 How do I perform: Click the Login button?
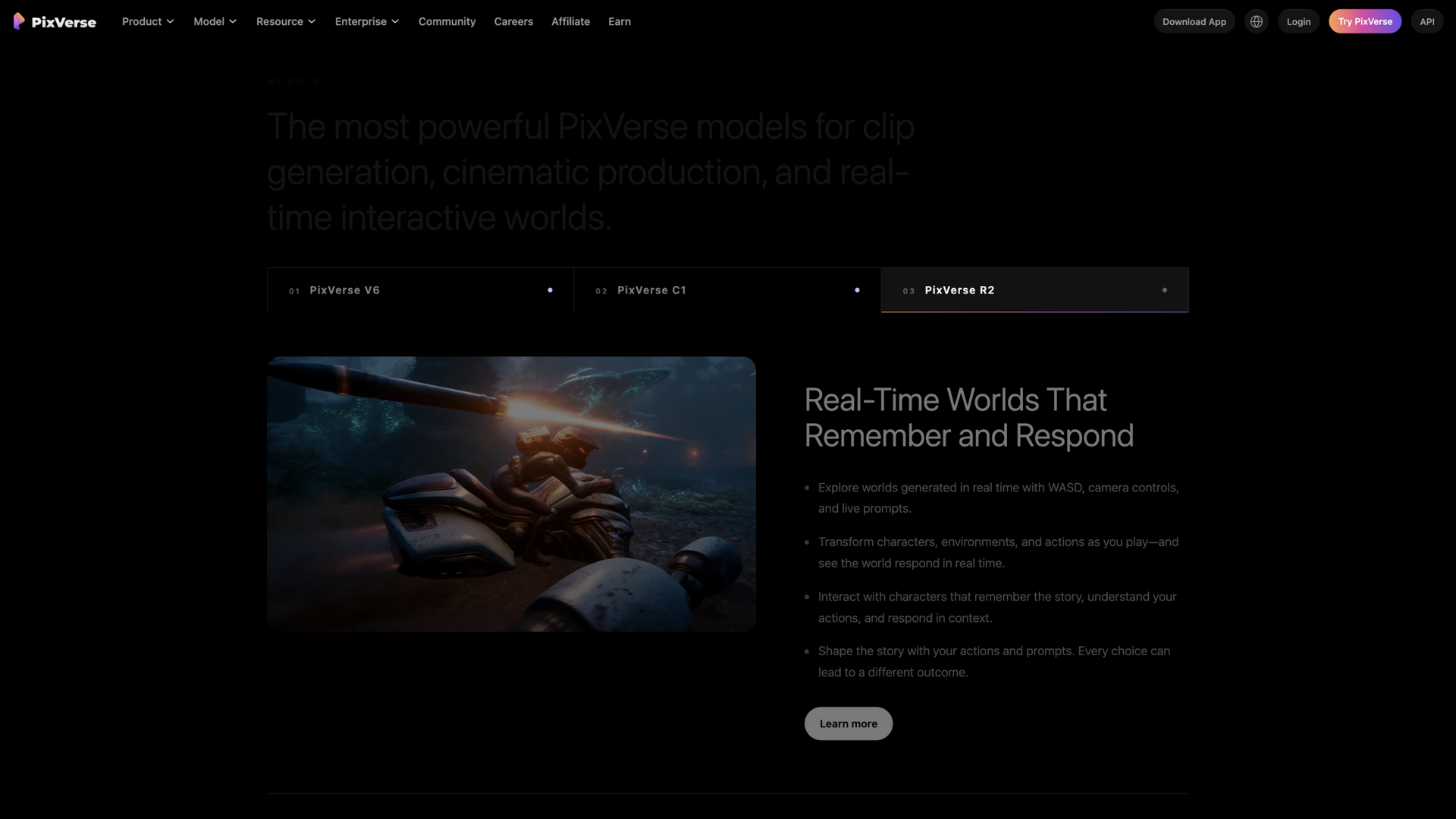click(1298, 21)
